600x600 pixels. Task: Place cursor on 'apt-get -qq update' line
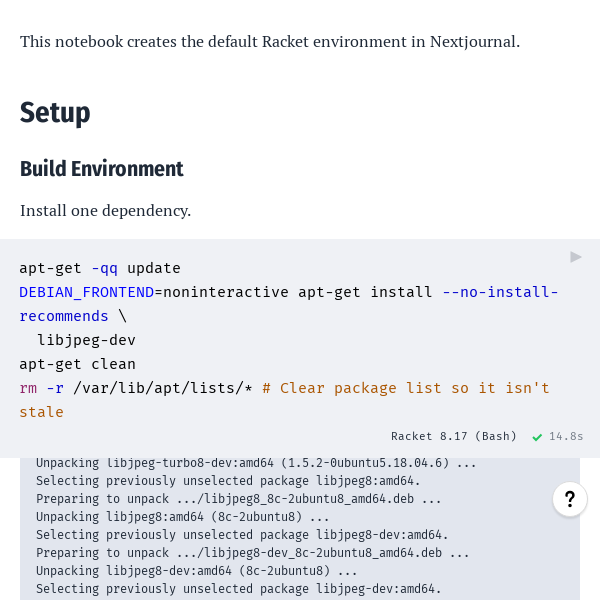click(100, 268)
